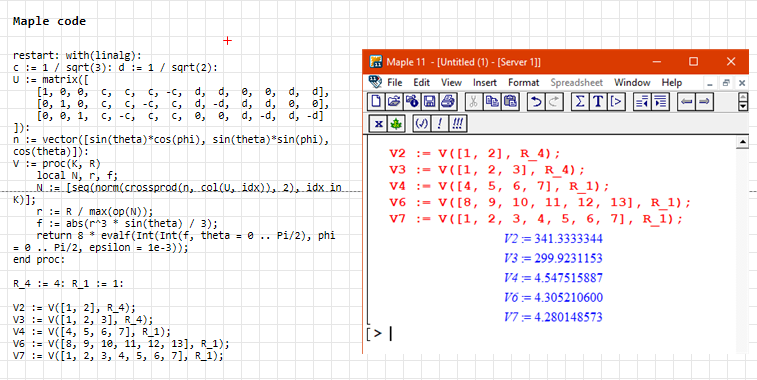Save the worksheet with the floppy icon
The image size is (757, 380).
[x=429, y=101]
